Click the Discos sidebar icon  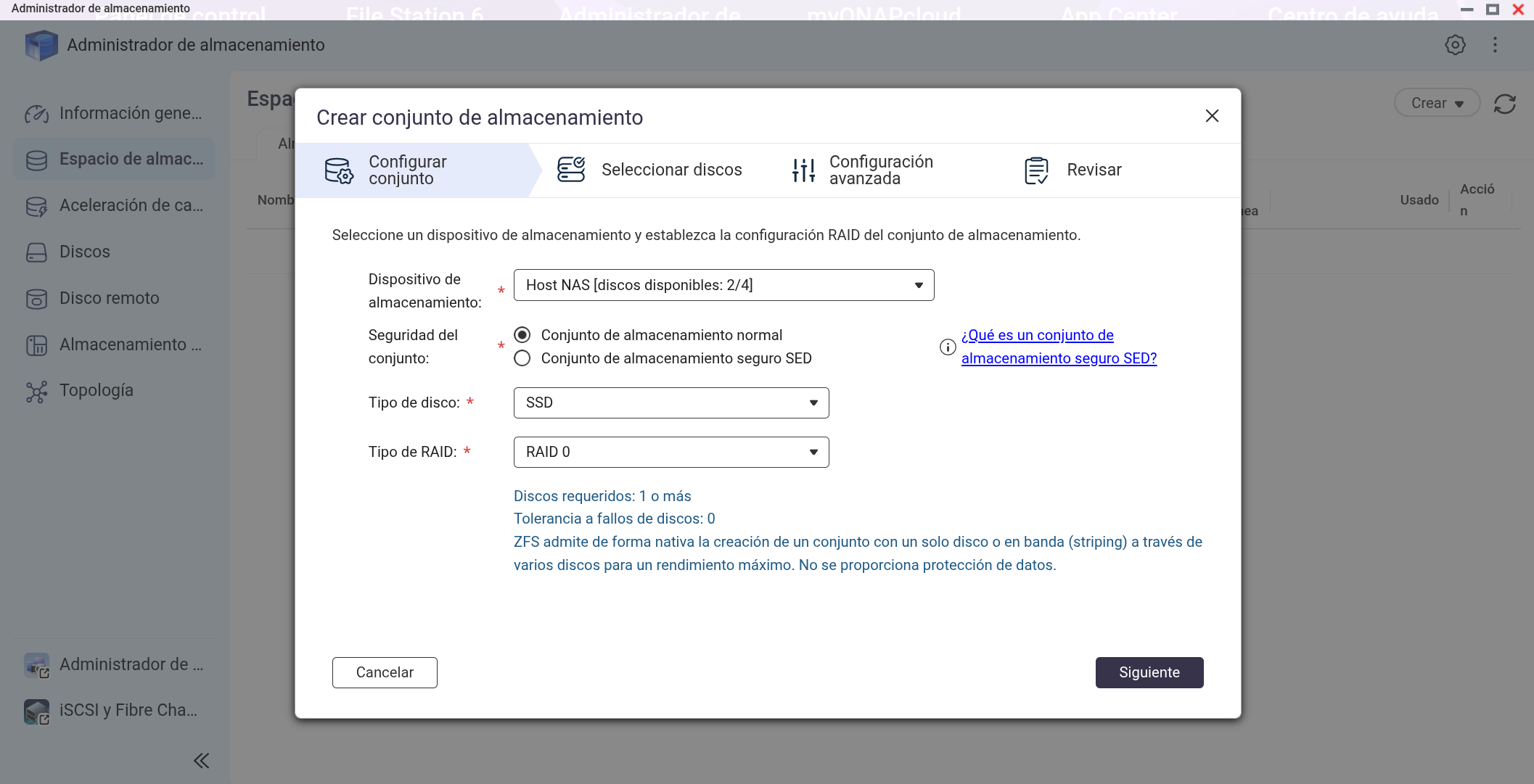(36, 252)
